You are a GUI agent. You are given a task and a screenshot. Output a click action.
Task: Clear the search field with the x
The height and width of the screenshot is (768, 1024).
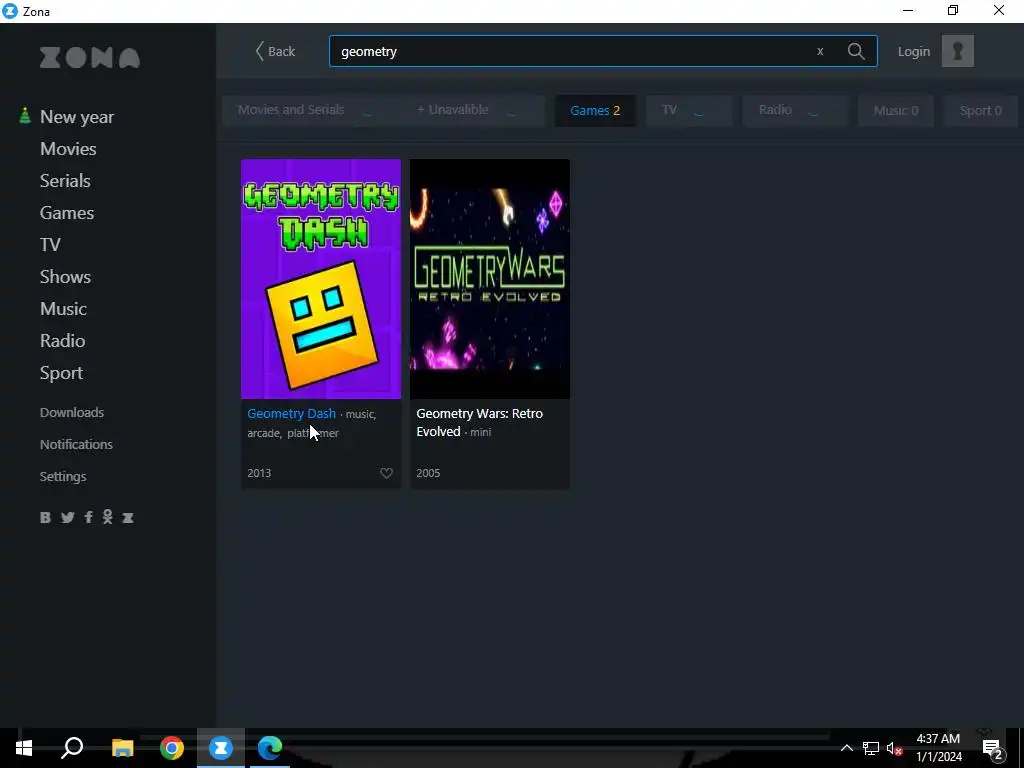(820, 51)
